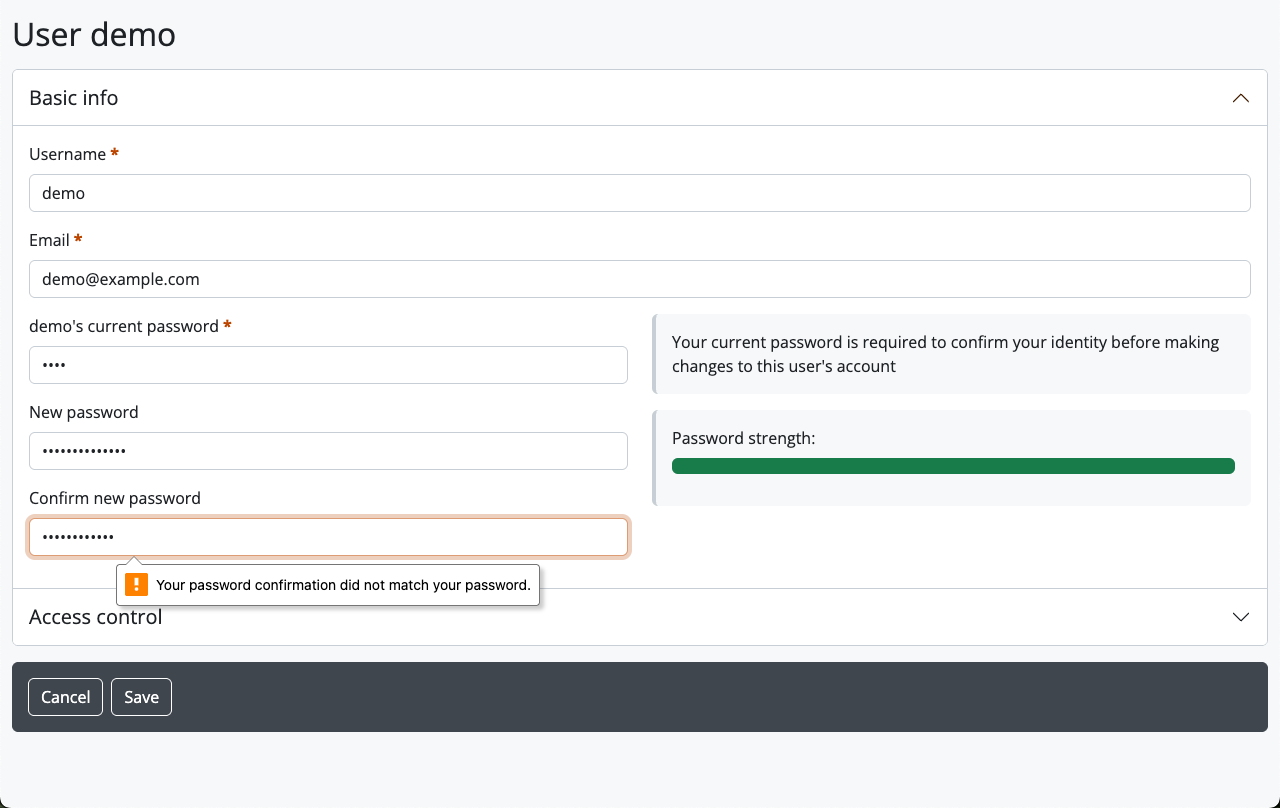The height and width of the screenshot is (808, 1280).
Task: Click the orange warning icon in tooltip
Action: (137, 585)
